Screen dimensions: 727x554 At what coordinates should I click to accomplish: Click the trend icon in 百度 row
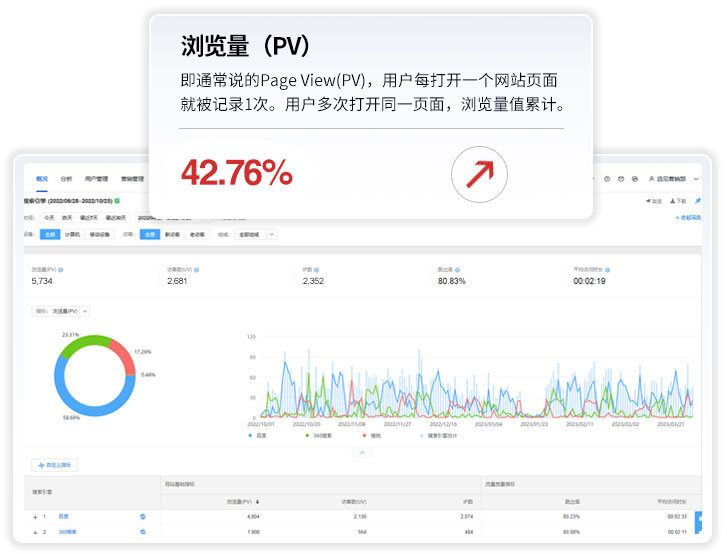pos(143,516)
